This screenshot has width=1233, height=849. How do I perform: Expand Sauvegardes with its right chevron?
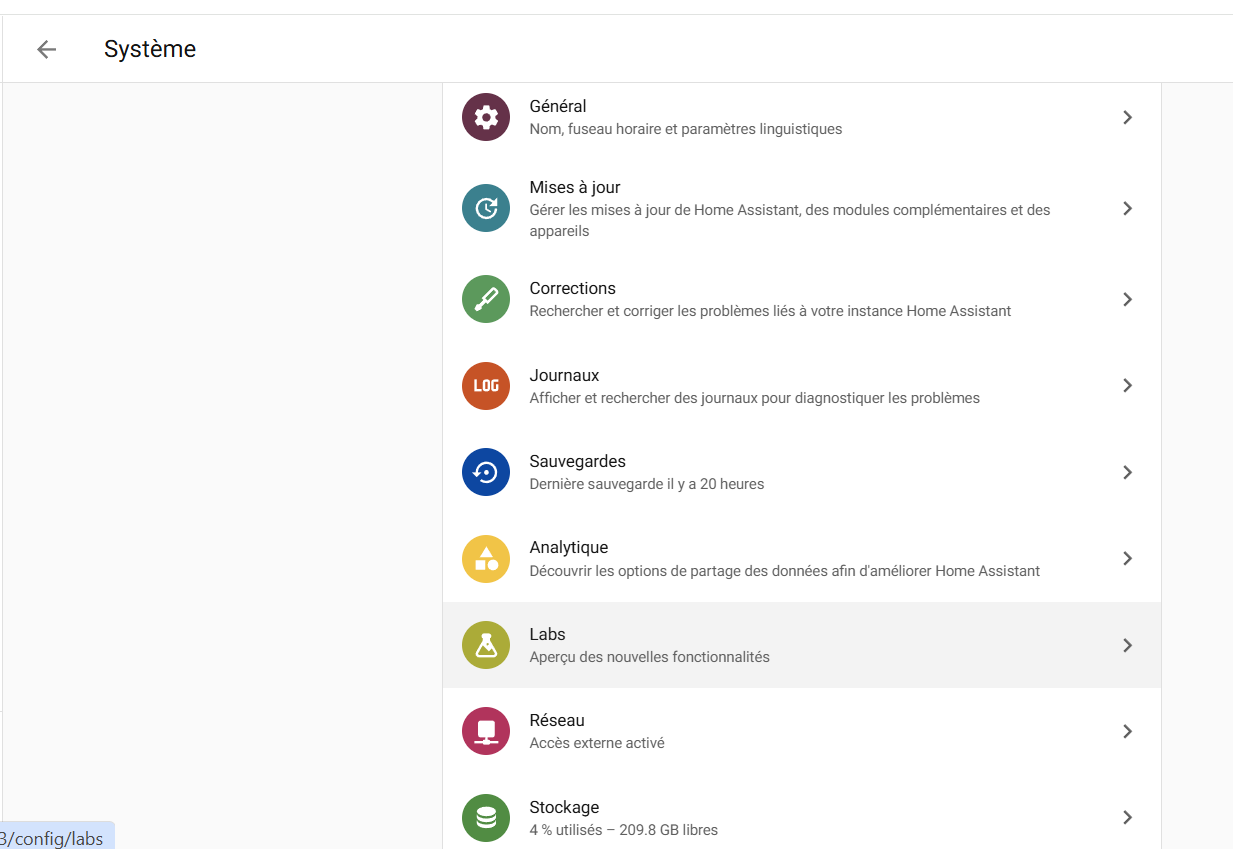click(1127, 472)
